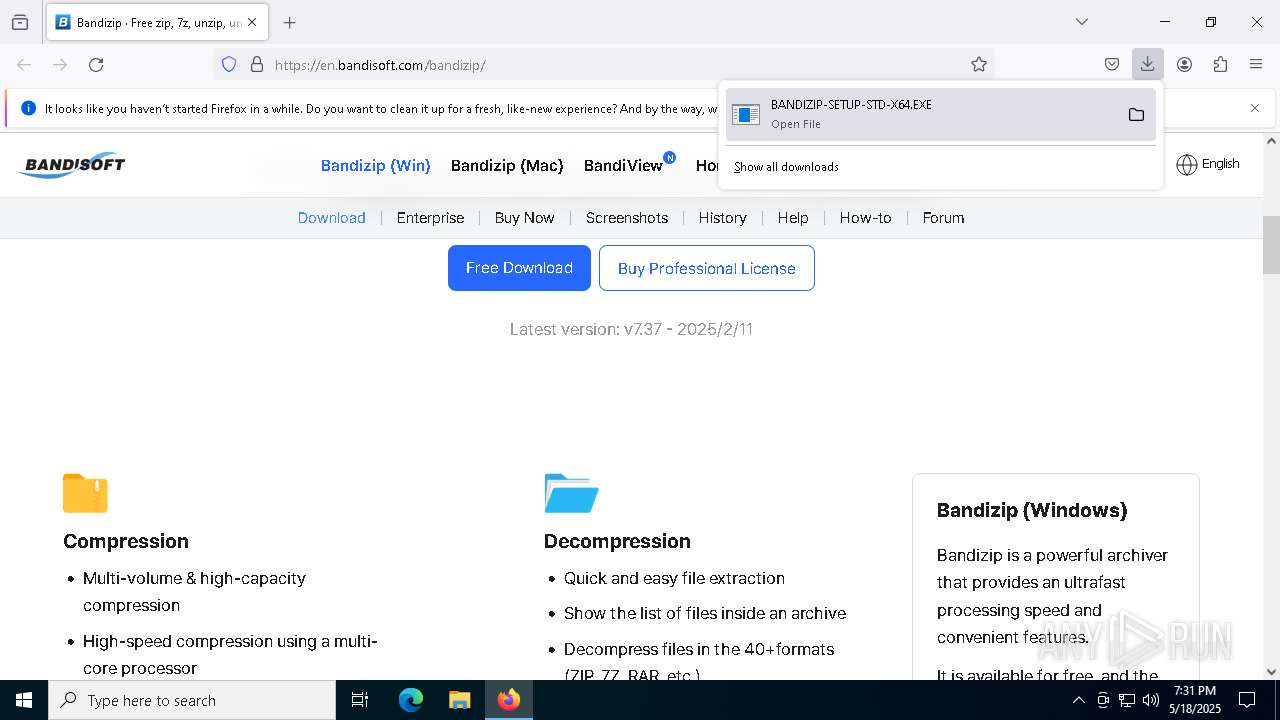This screenshot has width=1280, height=720.
Task: Open the Screenshots page link
Action: [x=627, y=217]
